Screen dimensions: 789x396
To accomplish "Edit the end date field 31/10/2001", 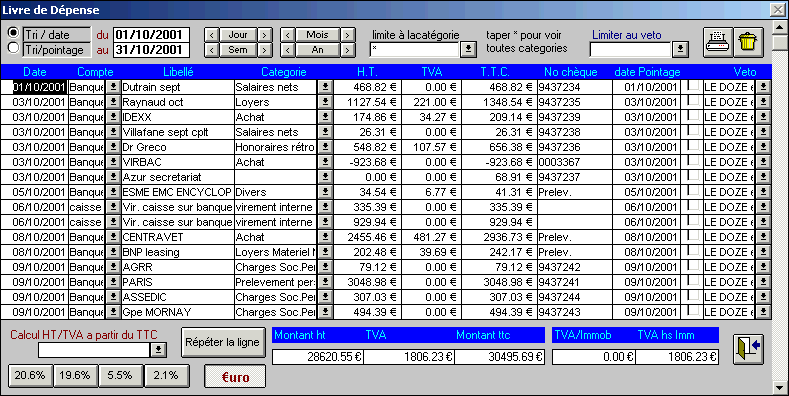I will (x=151, y=50).
